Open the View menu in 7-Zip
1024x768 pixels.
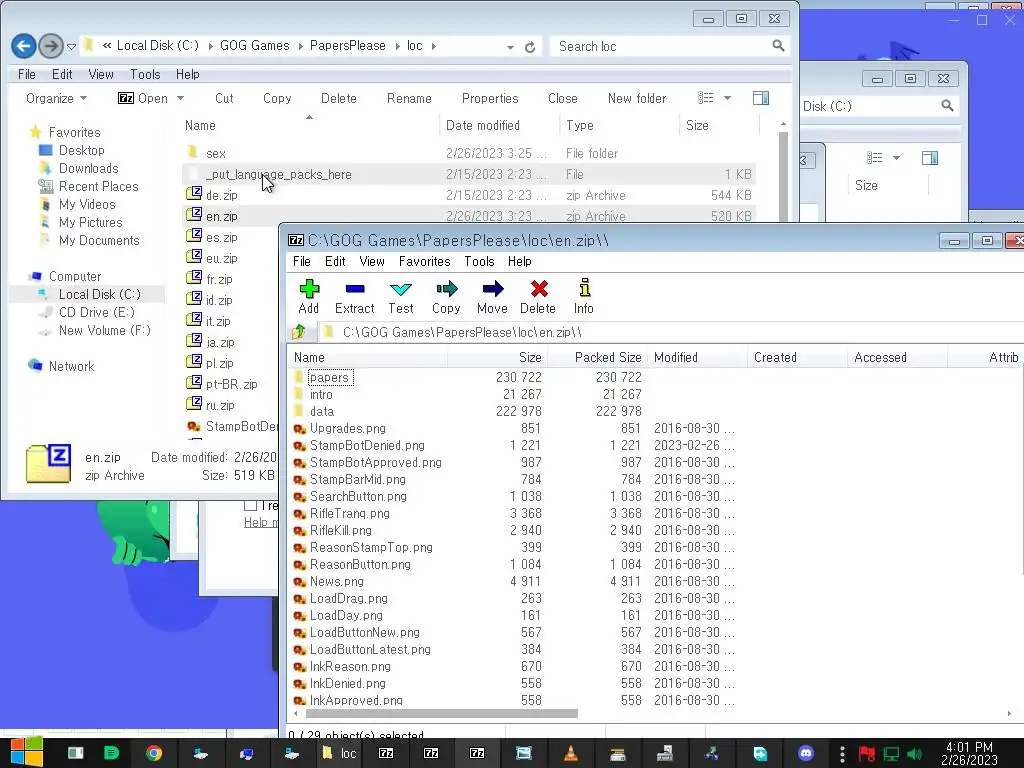click(372, 261)
